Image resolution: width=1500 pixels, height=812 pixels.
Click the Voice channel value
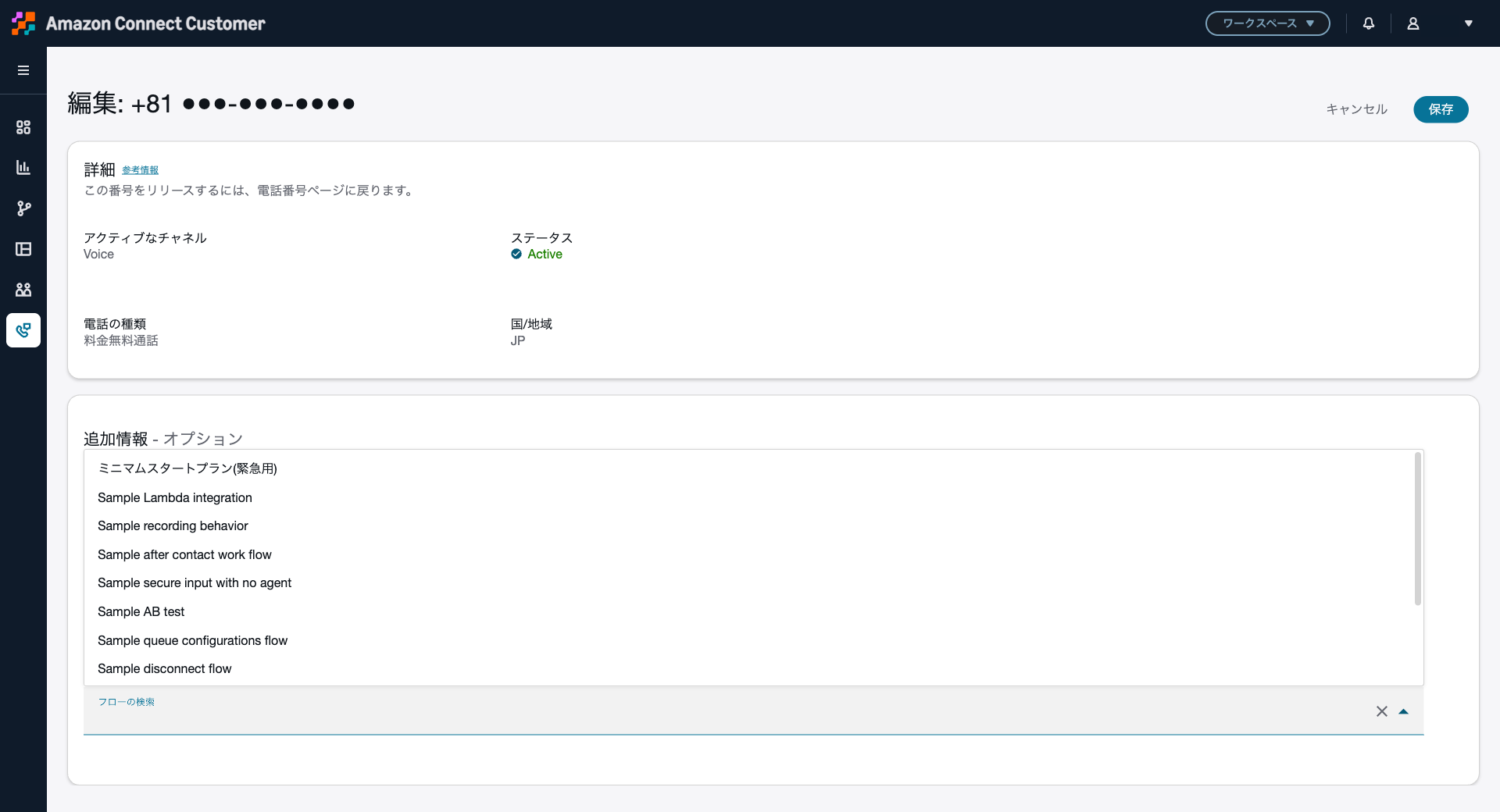pyautogui.click(x=98, y=255)
